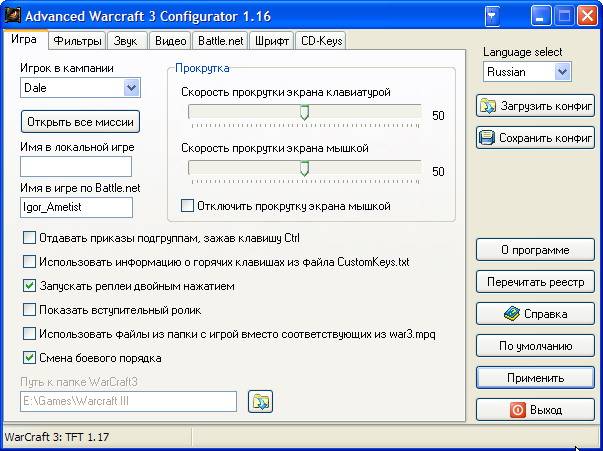Uncheck Запускать реплеи двойным нажатием
Viewport: 603px width, 451px height.
pyautogui.click(x=29, y=286)
